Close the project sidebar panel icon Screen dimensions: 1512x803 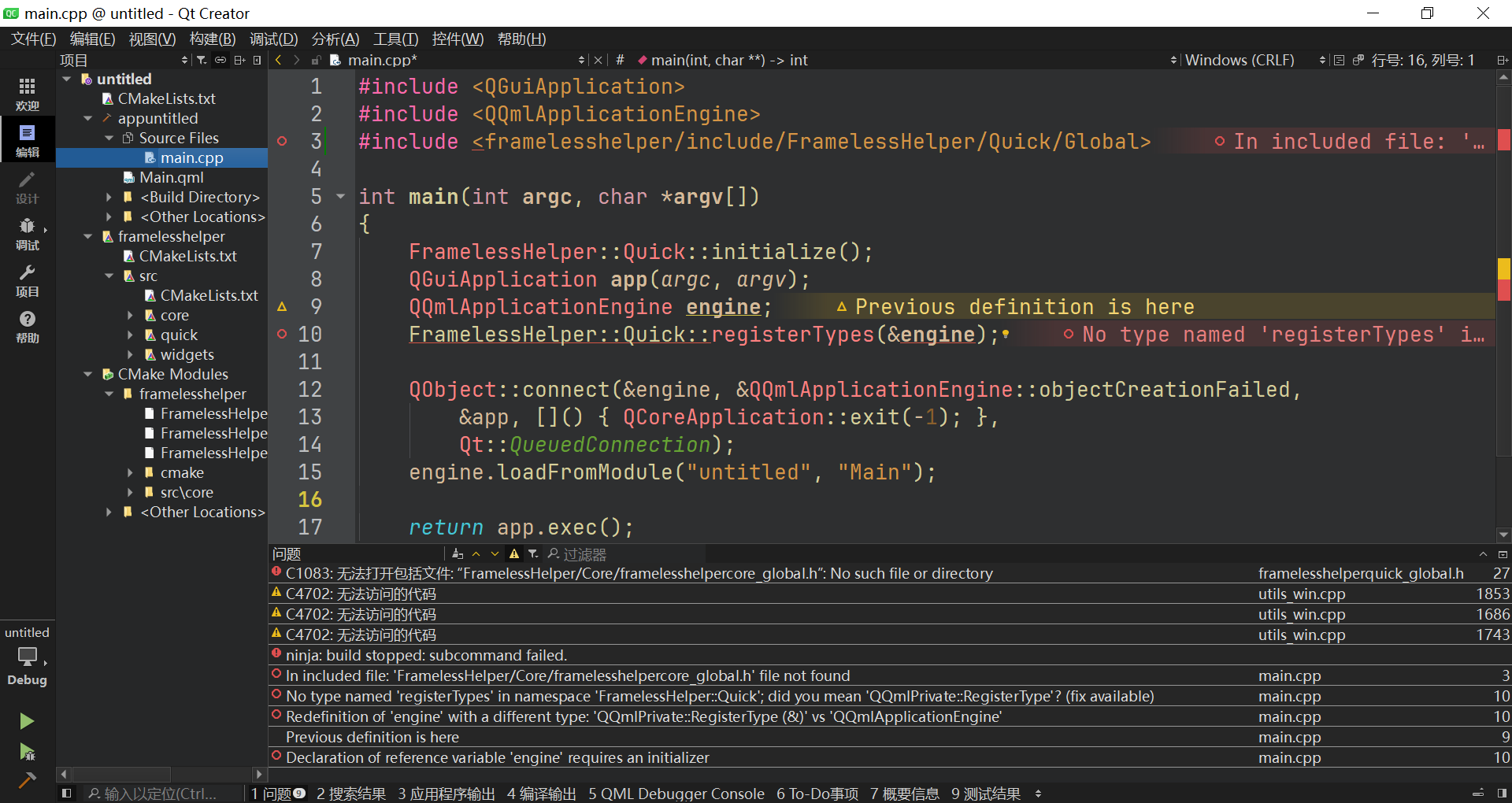[x=257, y=60]
